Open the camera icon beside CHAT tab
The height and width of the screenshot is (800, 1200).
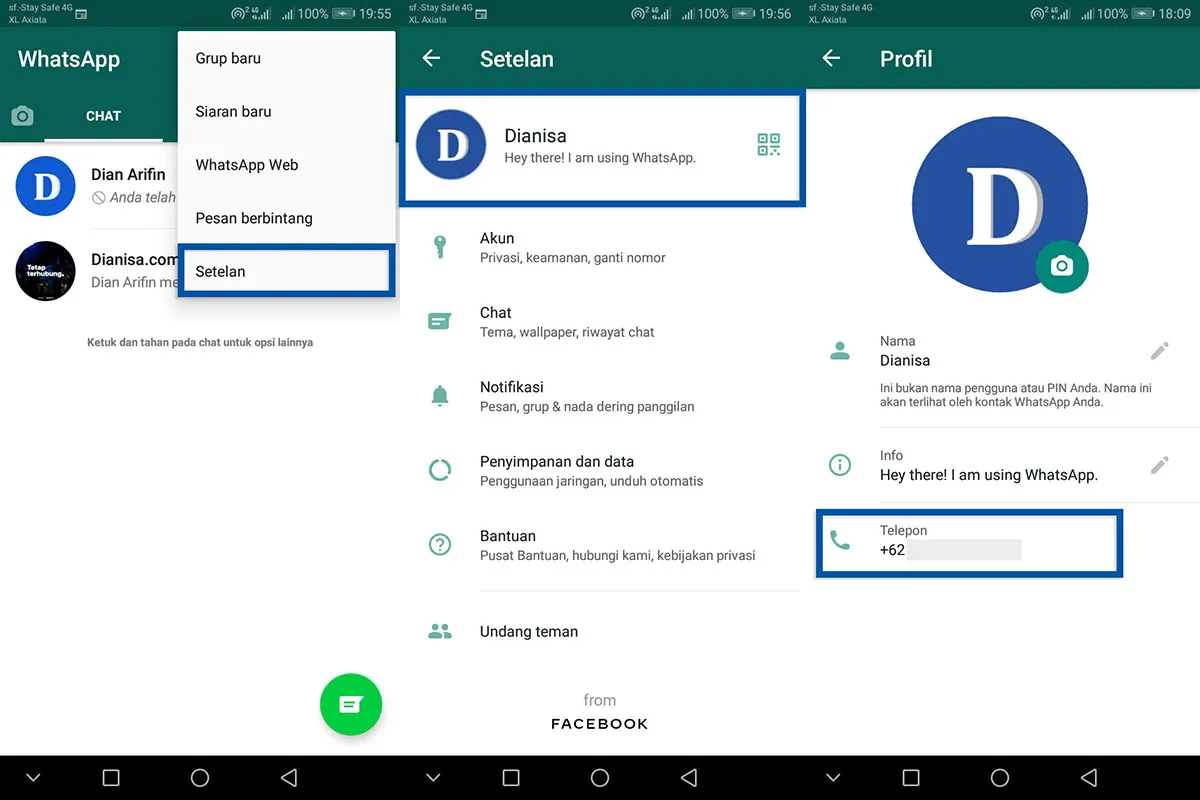click(22, 115)
